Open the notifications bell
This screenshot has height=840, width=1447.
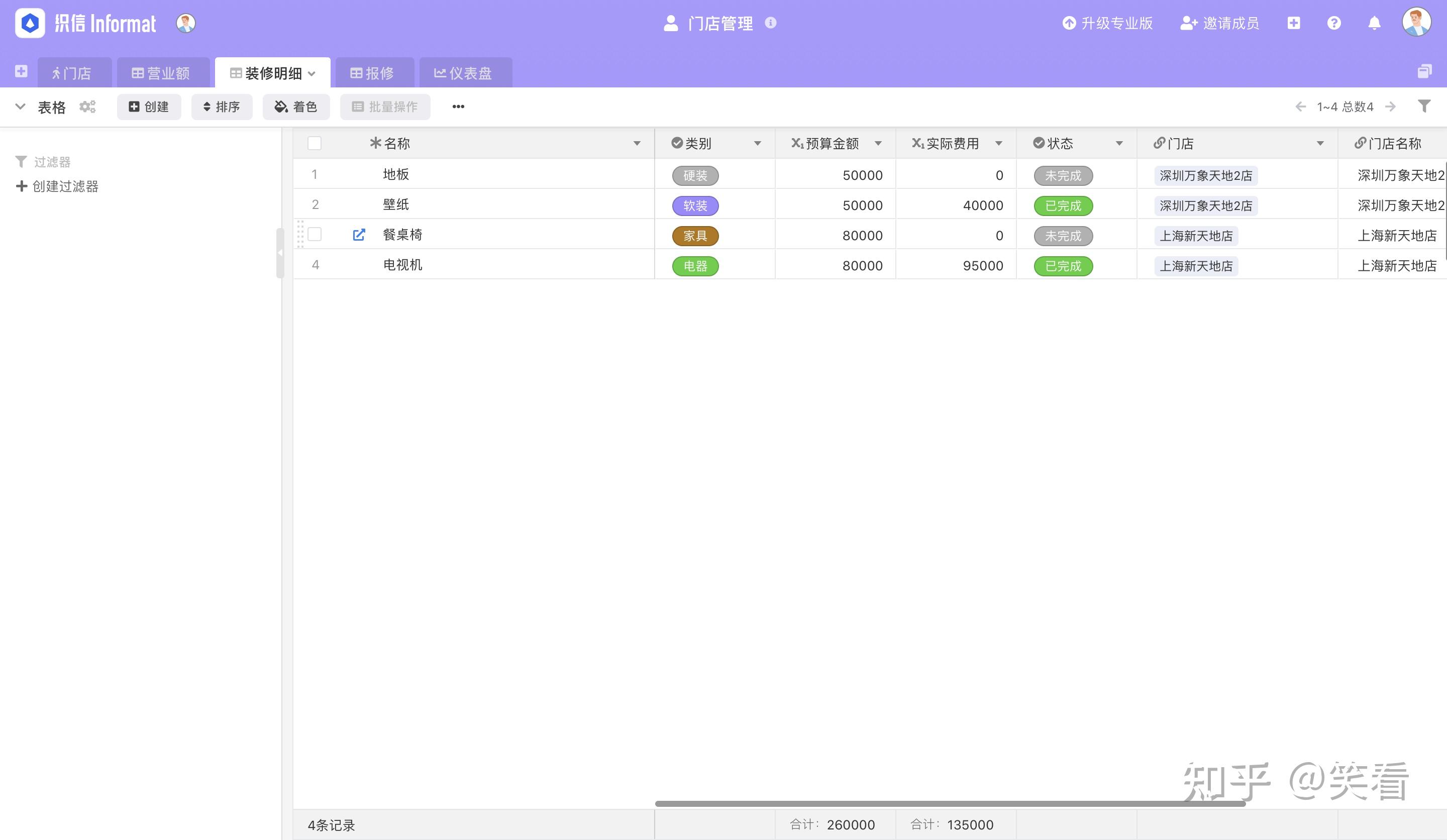pos(1374,23)
